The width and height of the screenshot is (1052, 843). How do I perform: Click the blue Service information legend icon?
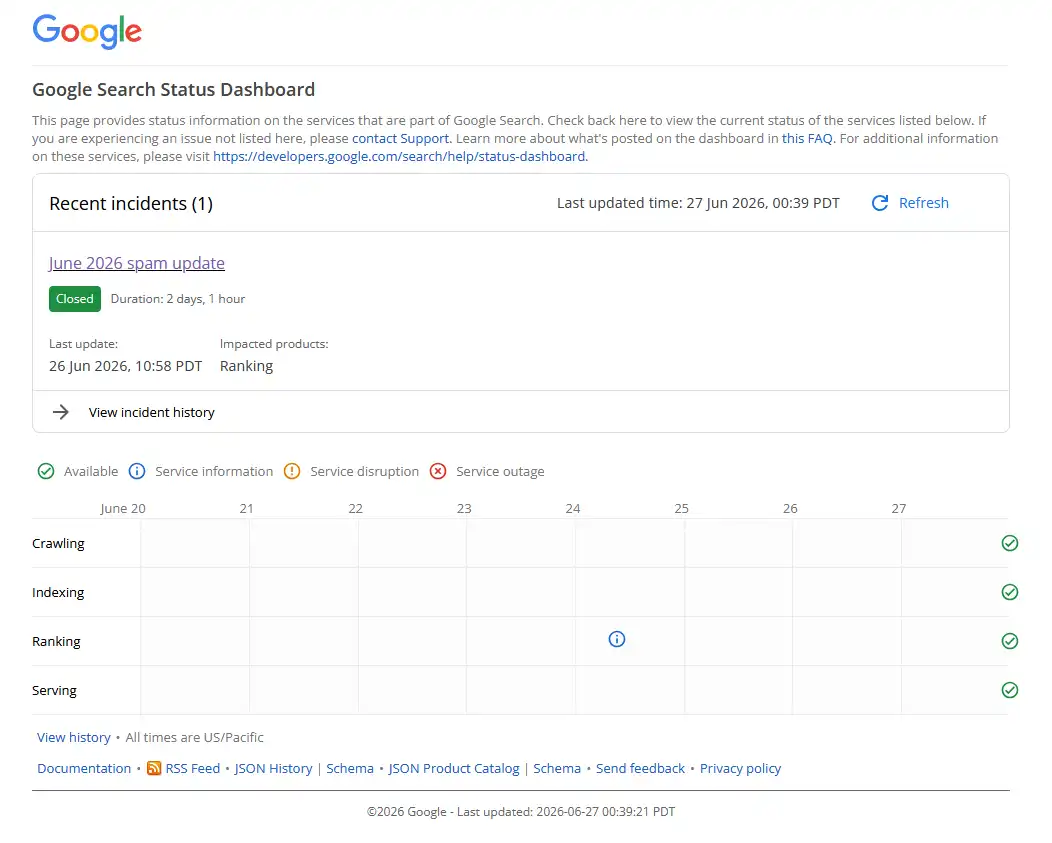pos(137,471)
